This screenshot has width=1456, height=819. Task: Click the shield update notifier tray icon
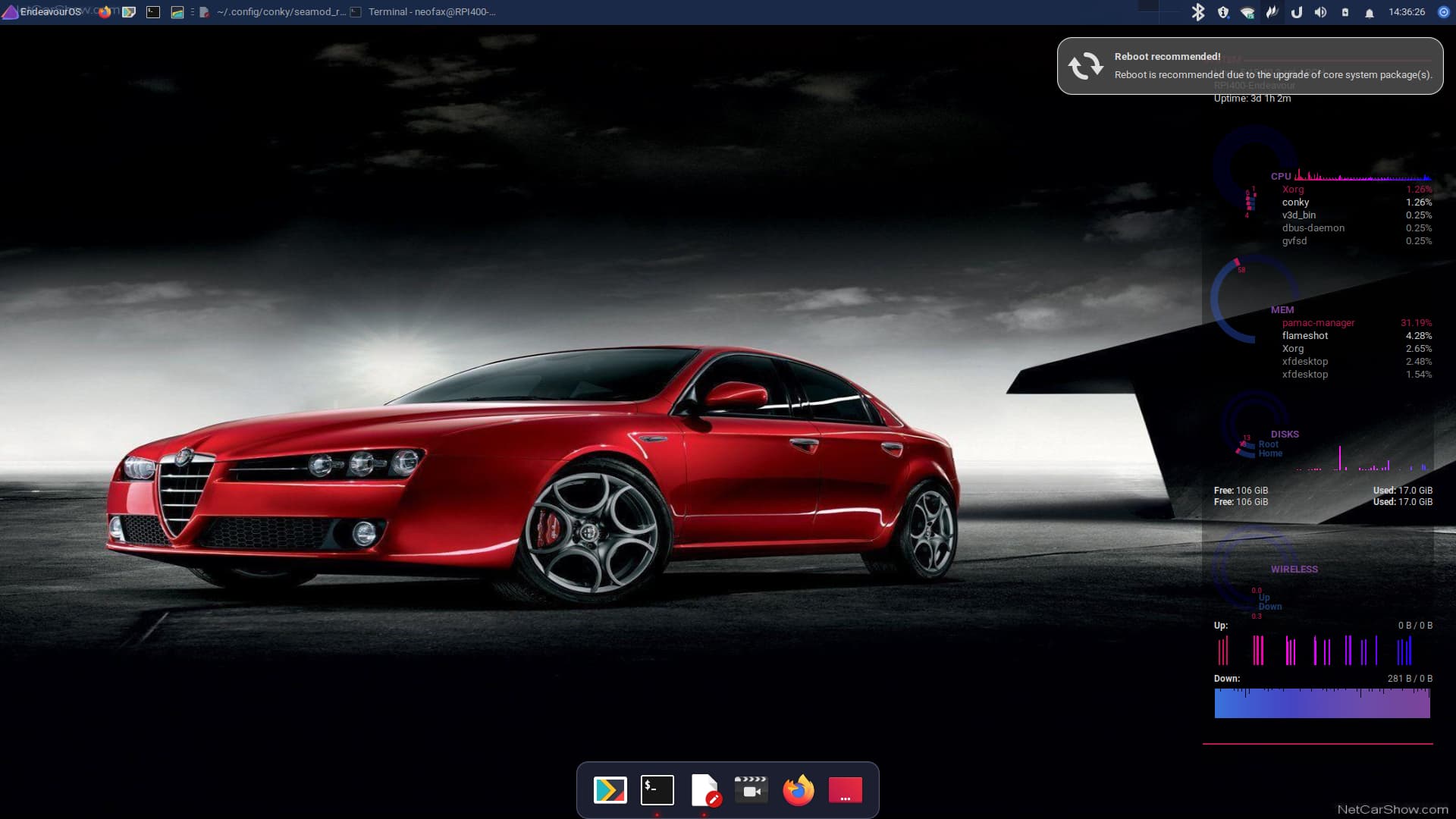coord(1223,12)
